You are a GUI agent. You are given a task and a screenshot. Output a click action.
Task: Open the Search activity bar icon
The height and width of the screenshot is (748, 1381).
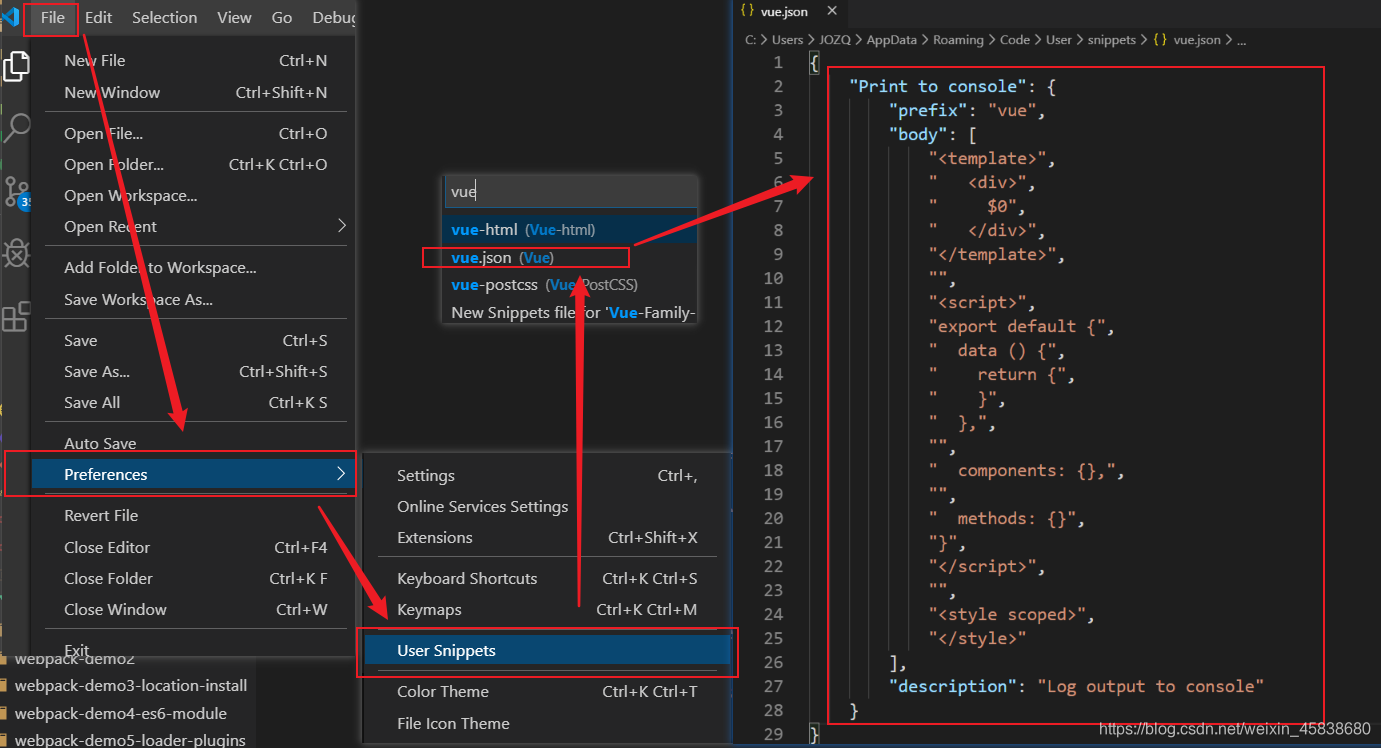click(16, 128)
